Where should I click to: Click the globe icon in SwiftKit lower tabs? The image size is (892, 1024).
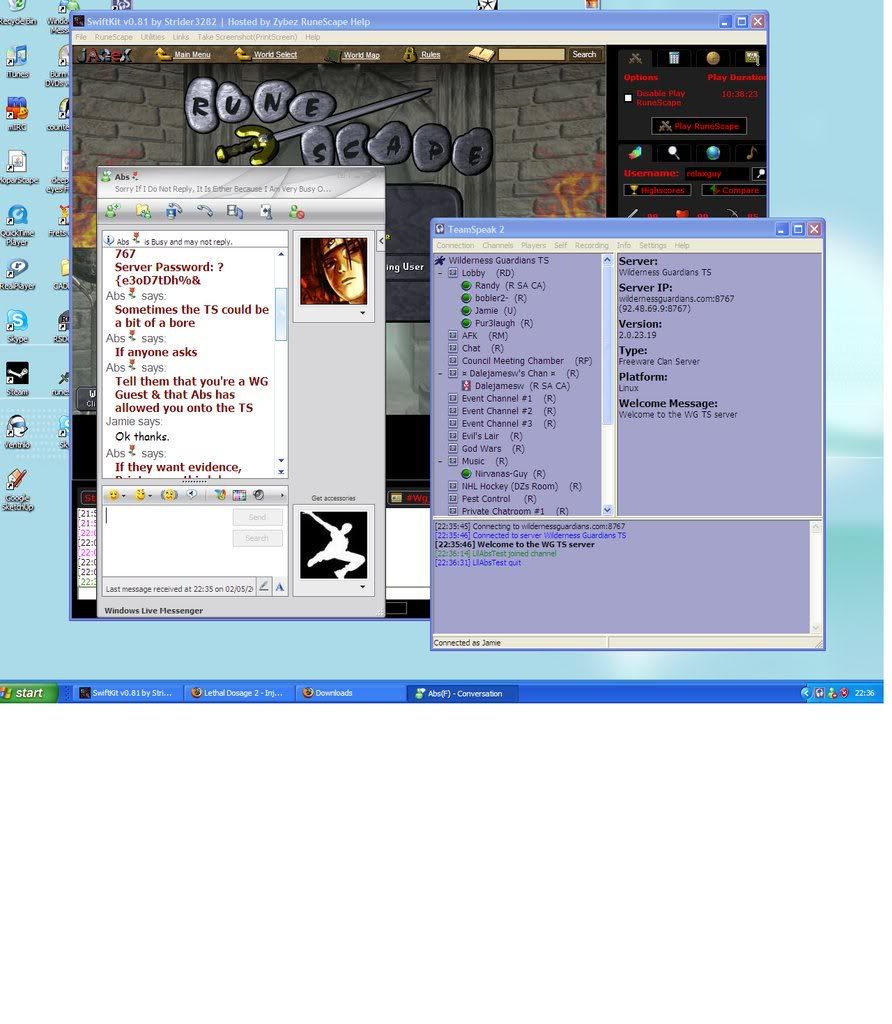click(713, 153)
